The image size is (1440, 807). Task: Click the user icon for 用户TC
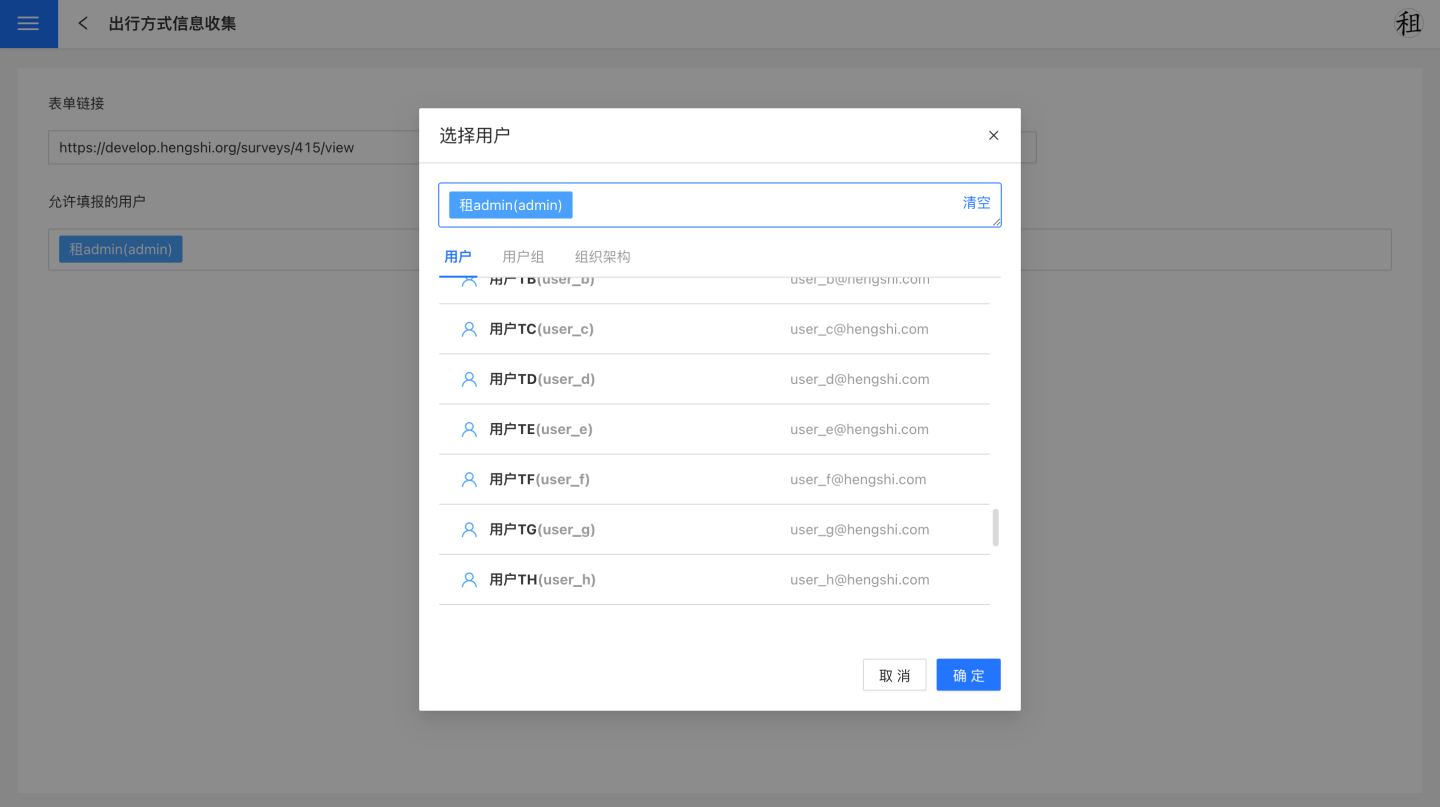pyautogui.click(x=469, y=329)
